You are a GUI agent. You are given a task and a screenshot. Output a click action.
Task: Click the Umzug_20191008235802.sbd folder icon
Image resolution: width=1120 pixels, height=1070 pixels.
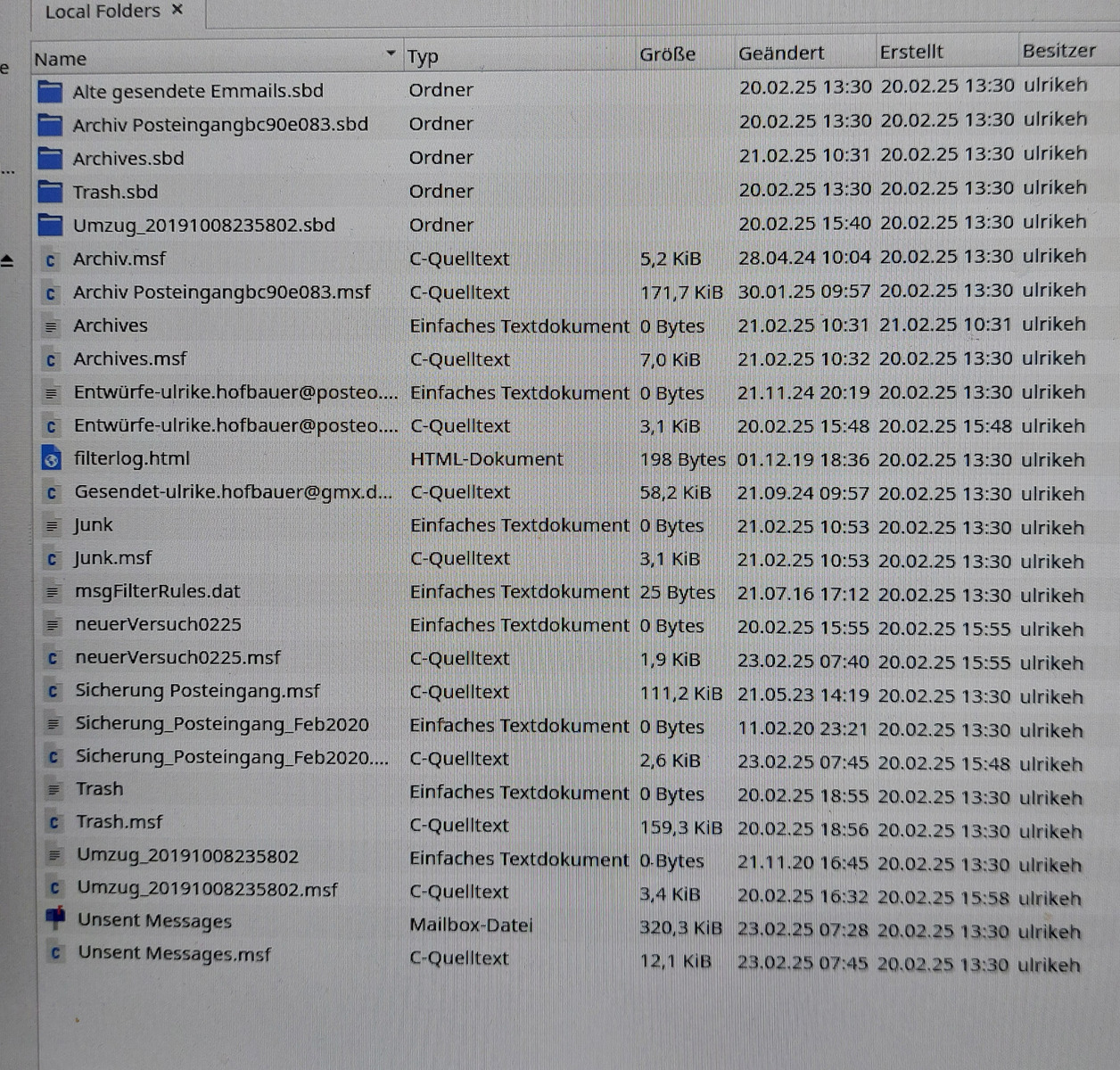(x=50, y=225)
